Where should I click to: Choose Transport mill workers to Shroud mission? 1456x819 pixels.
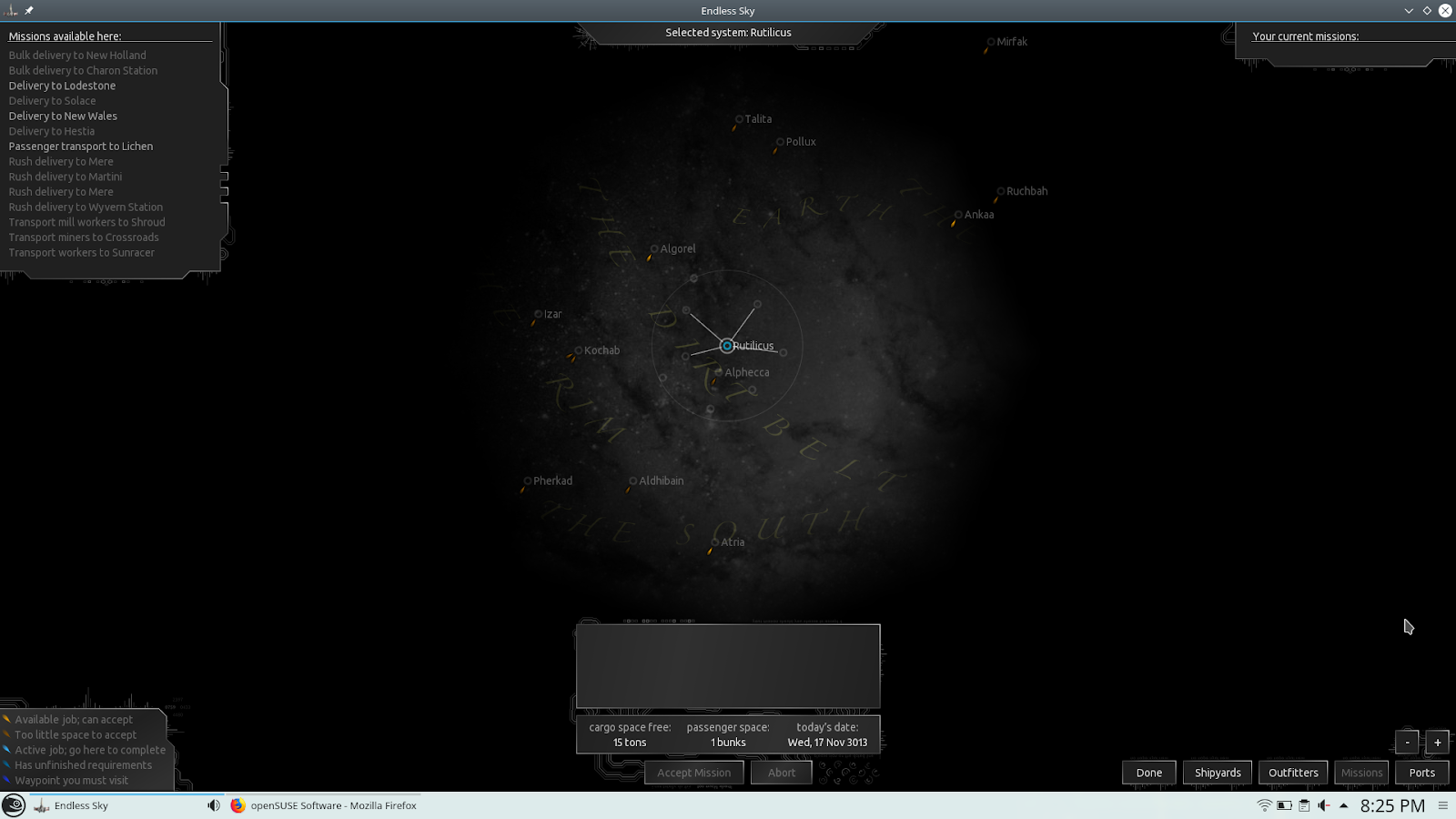tap(87, 222)
